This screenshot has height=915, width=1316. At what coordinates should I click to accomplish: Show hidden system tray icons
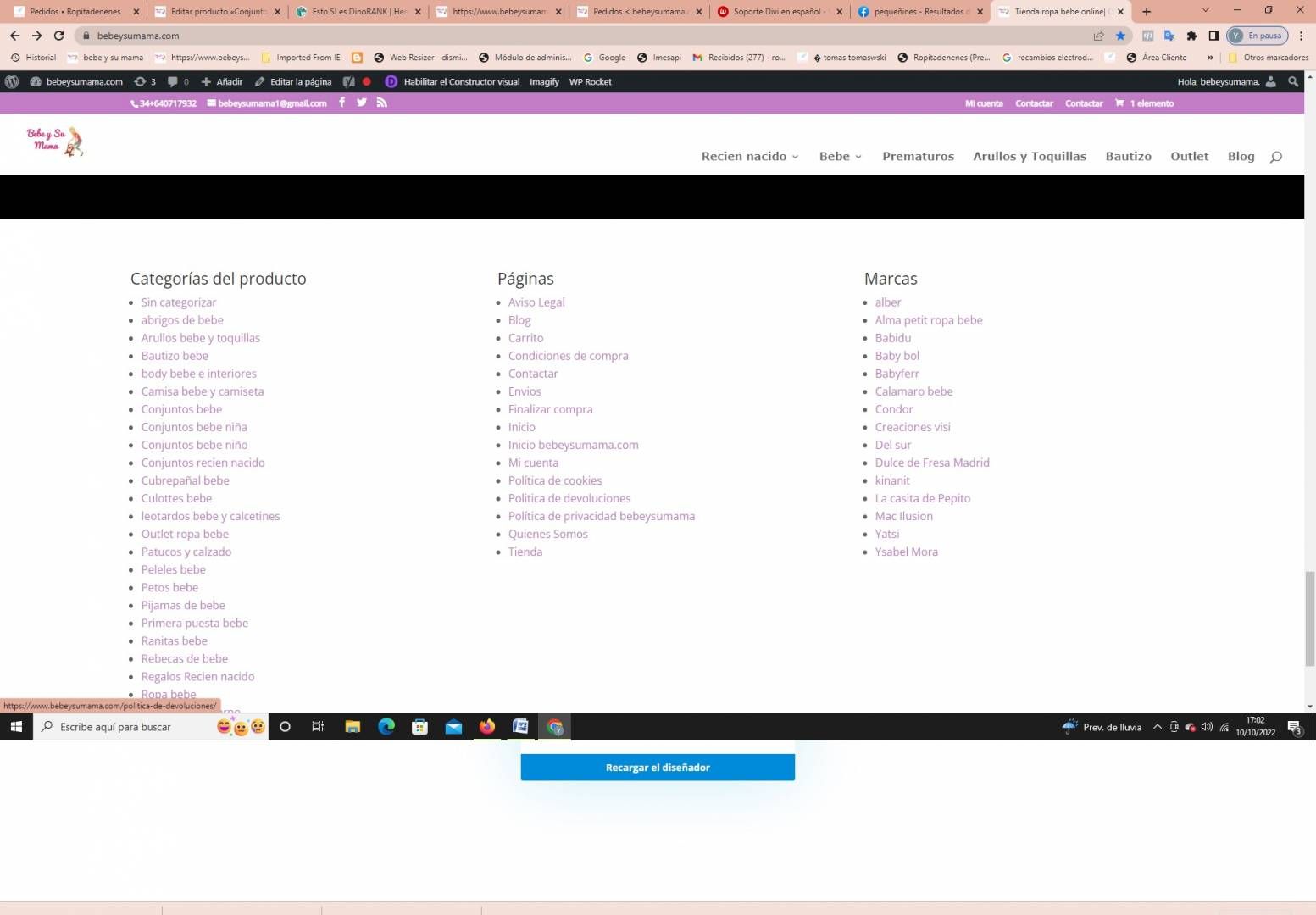click(1157, 727)
